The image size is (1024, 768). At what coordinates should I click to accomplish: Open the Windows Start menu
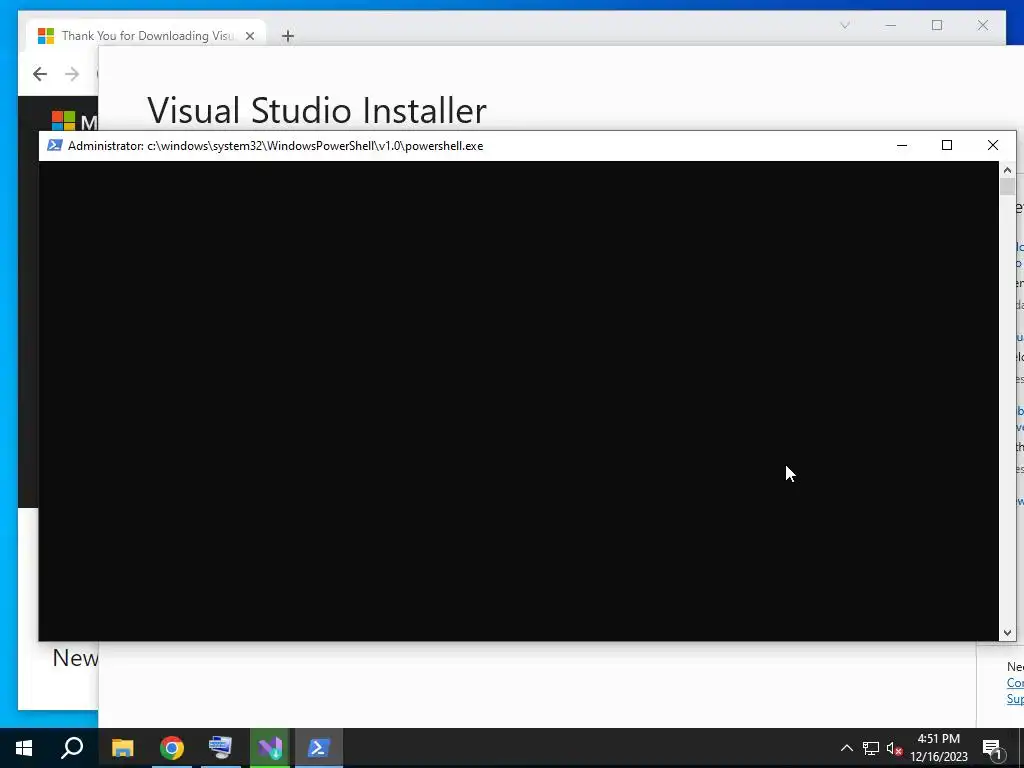pyautogui.click(x=24, y=748)
